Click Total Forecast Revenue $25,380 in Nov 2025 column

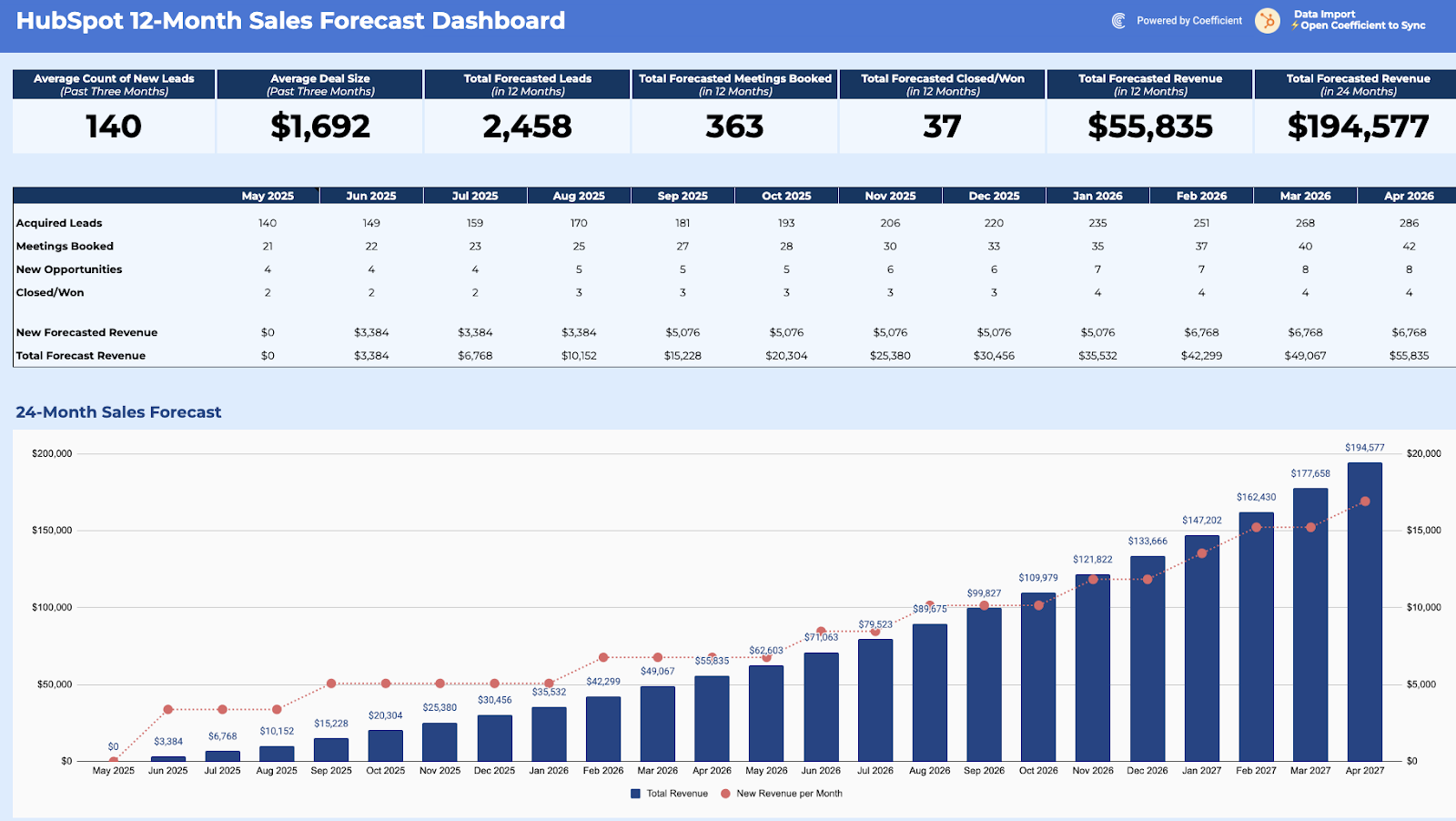tap(890, 356)
